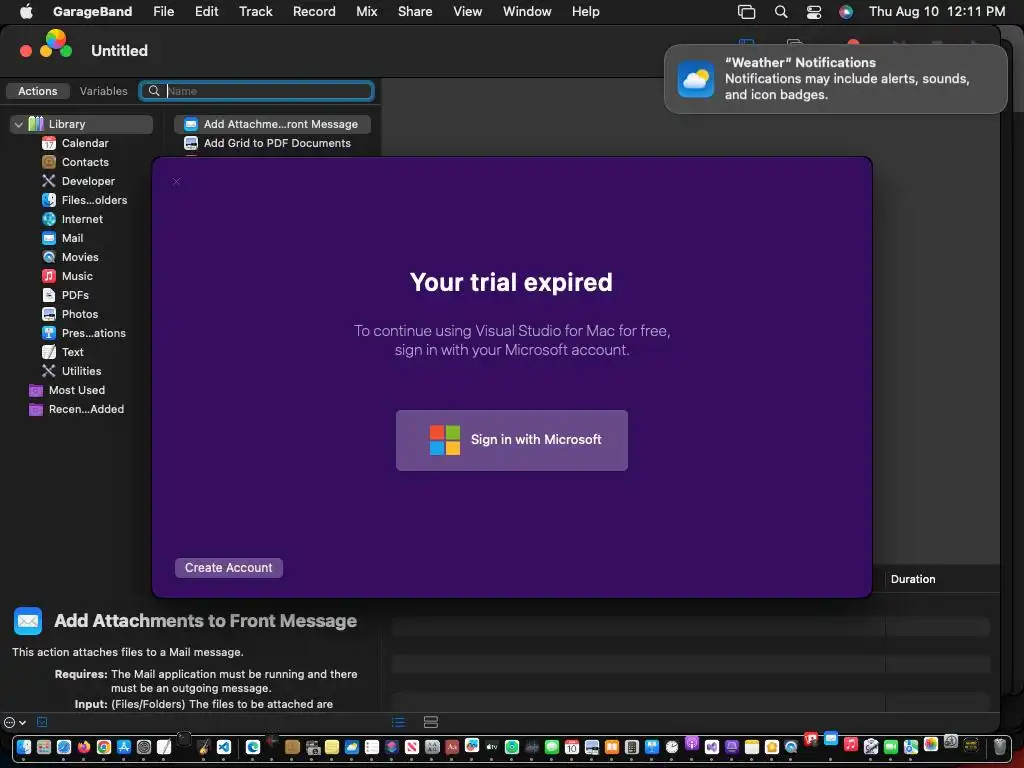This screenshot has width=1024, height=768.
Task: Open the View menu
Action: pos(468,12)
